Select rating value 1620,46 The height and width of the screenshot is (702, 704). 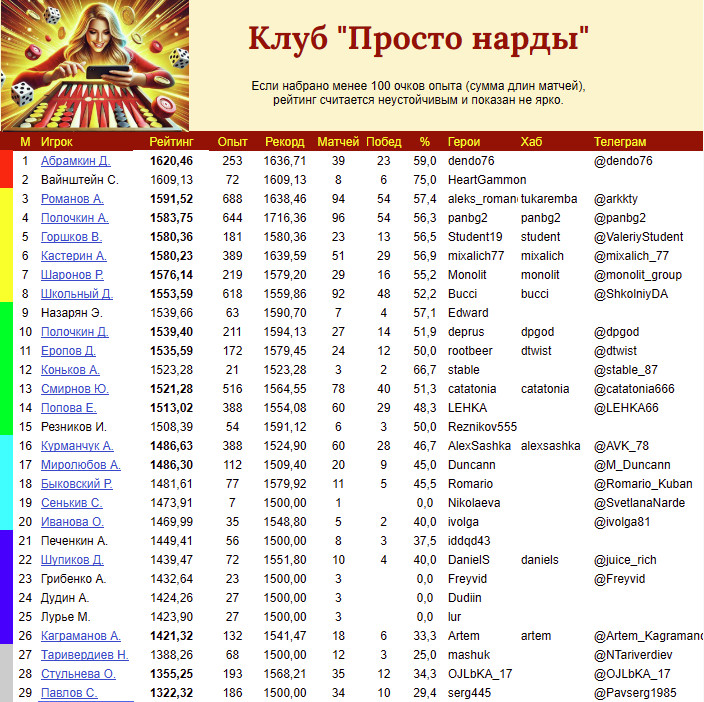point(171,161)
